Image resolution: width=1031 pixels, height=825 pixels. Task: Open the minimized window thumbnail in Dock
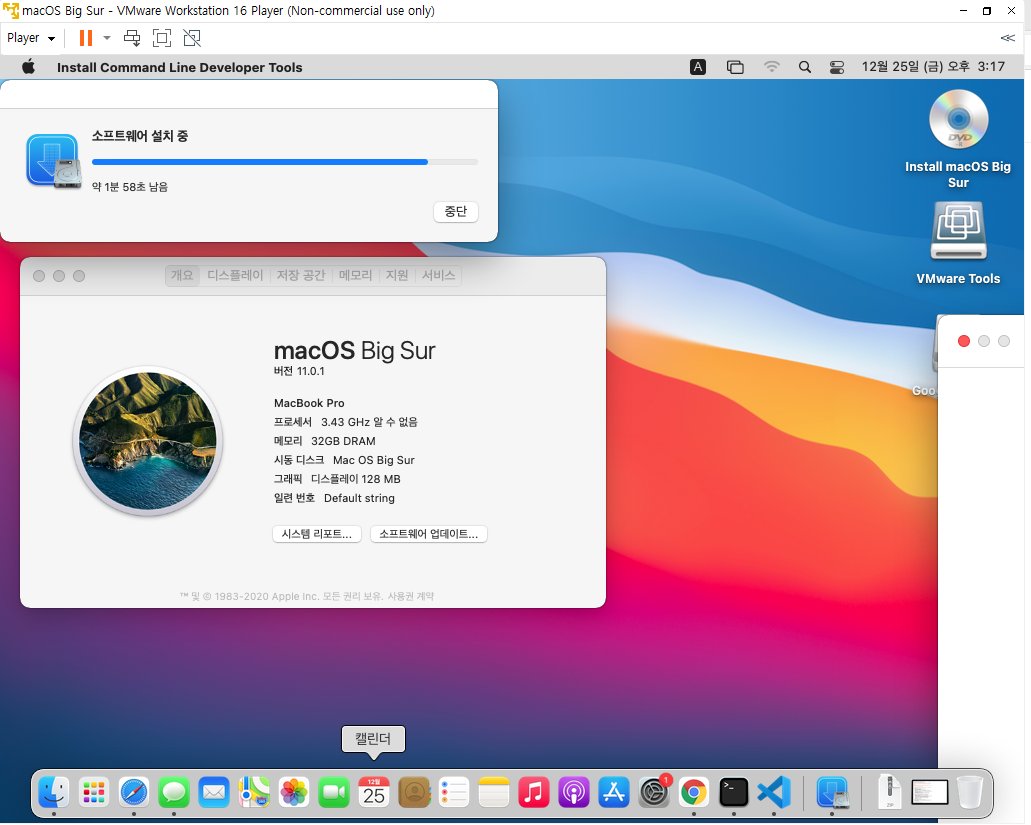pos(930,793)
